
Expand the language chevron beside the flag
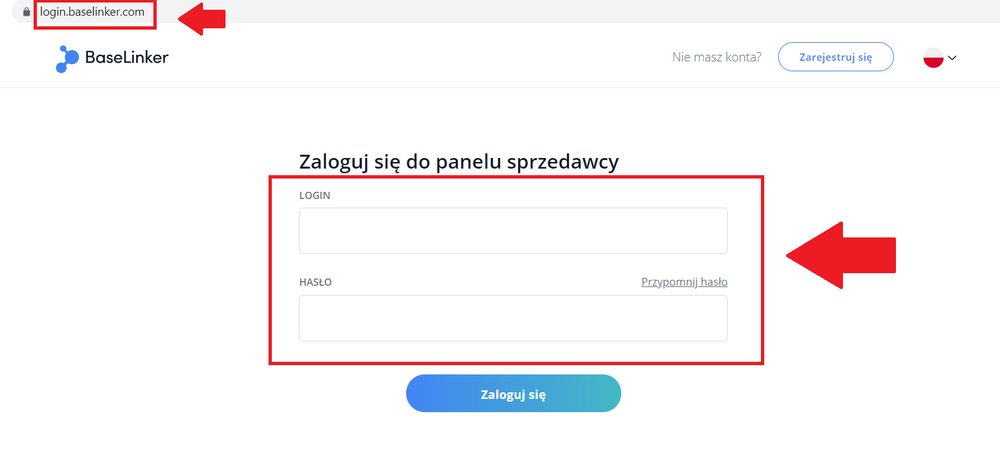(952, 58)
